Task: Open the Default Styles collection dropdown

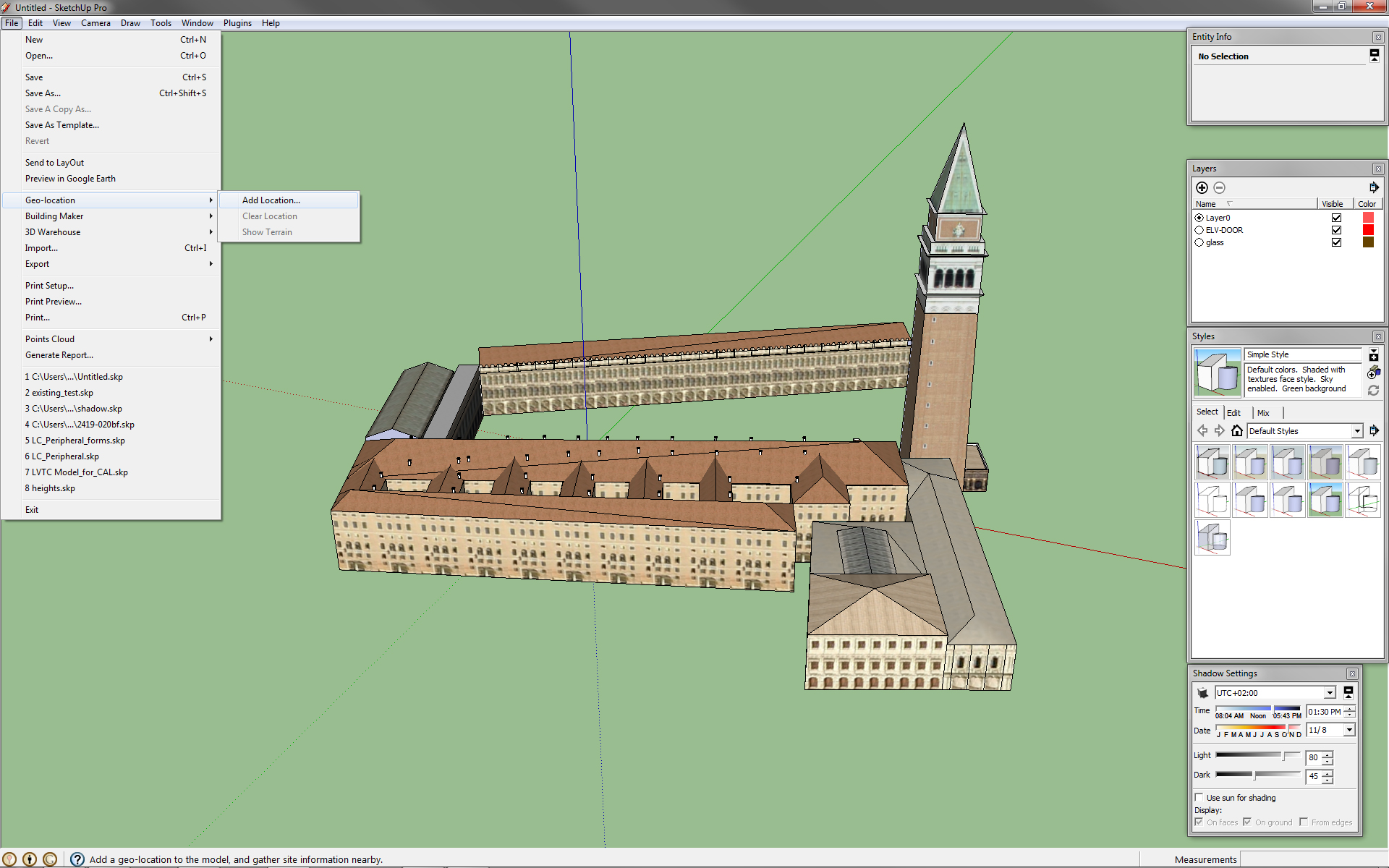Action: click(x=1356, y=431)
